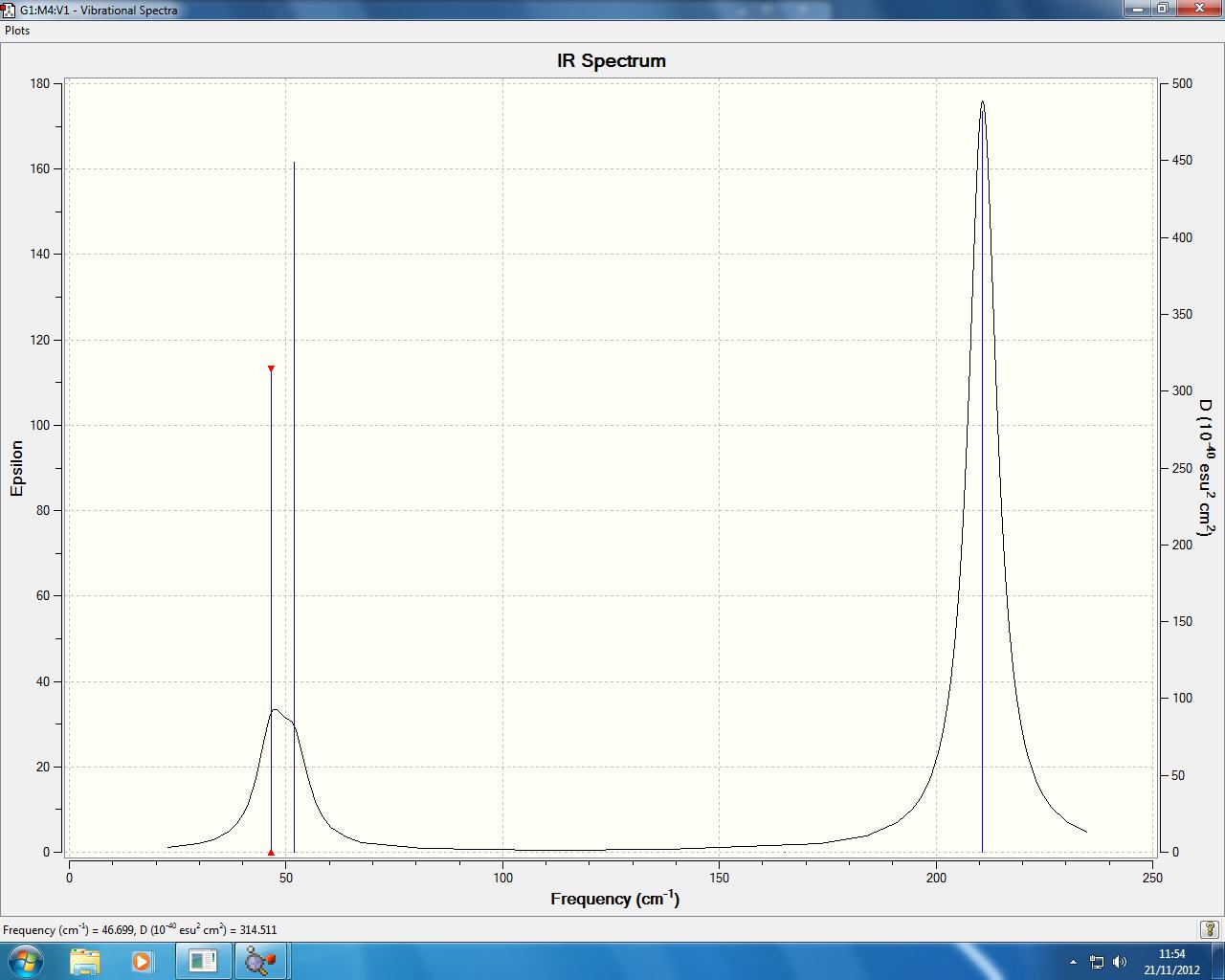Click the blue peak line near 210
The width and height of the screenshot is (1225, 980).
[x=982, y=479]
